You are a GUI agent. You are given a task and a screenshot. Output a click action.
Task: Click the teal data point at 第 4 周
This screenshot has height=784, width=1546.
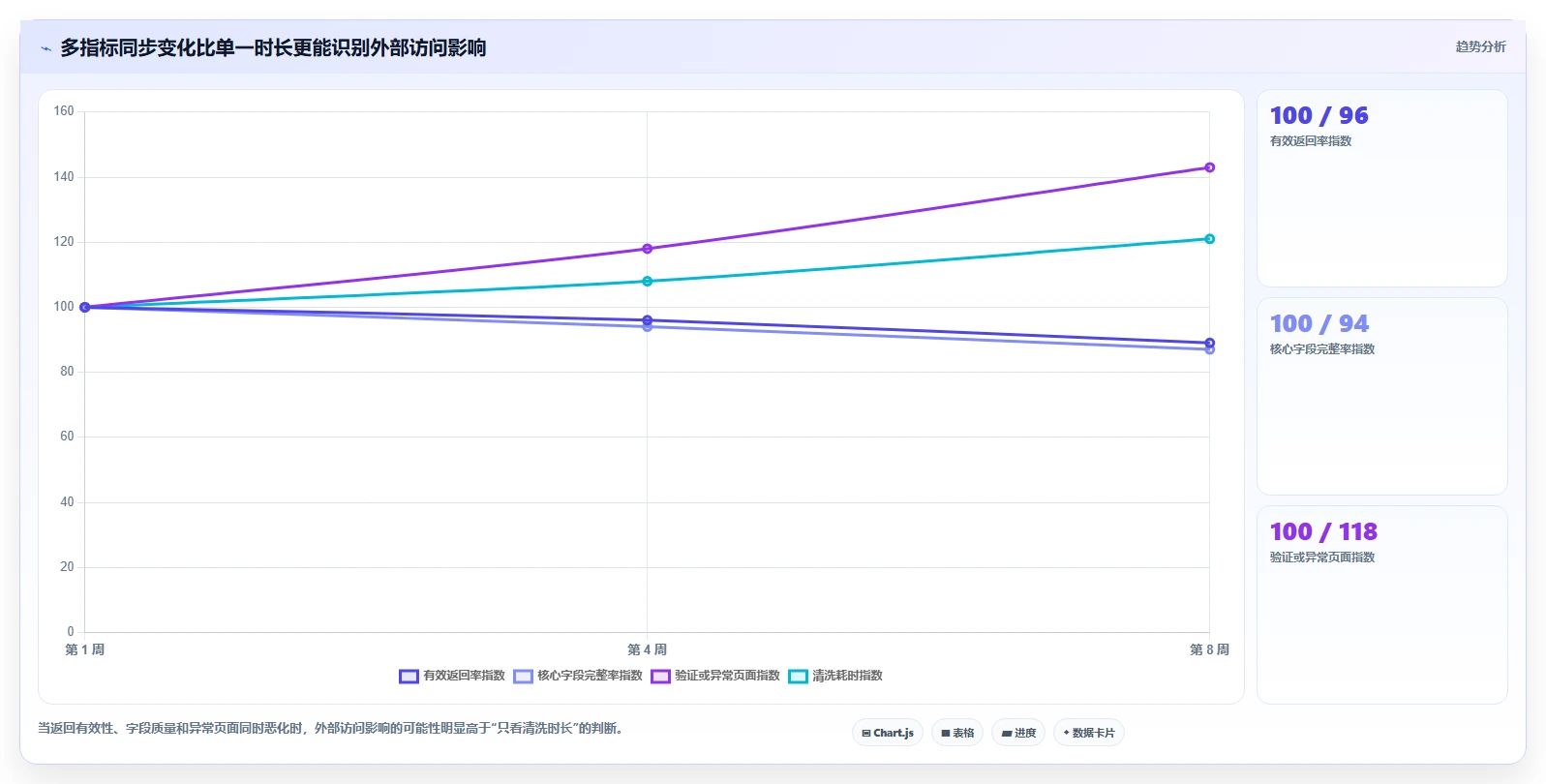(648, 282)
